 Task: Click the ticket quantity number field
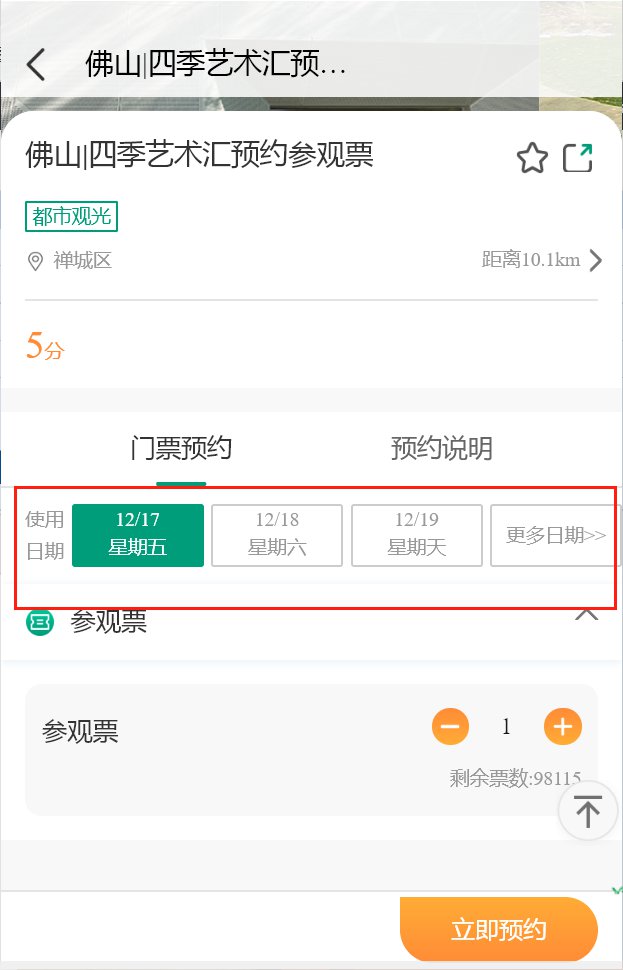[506, 726]
